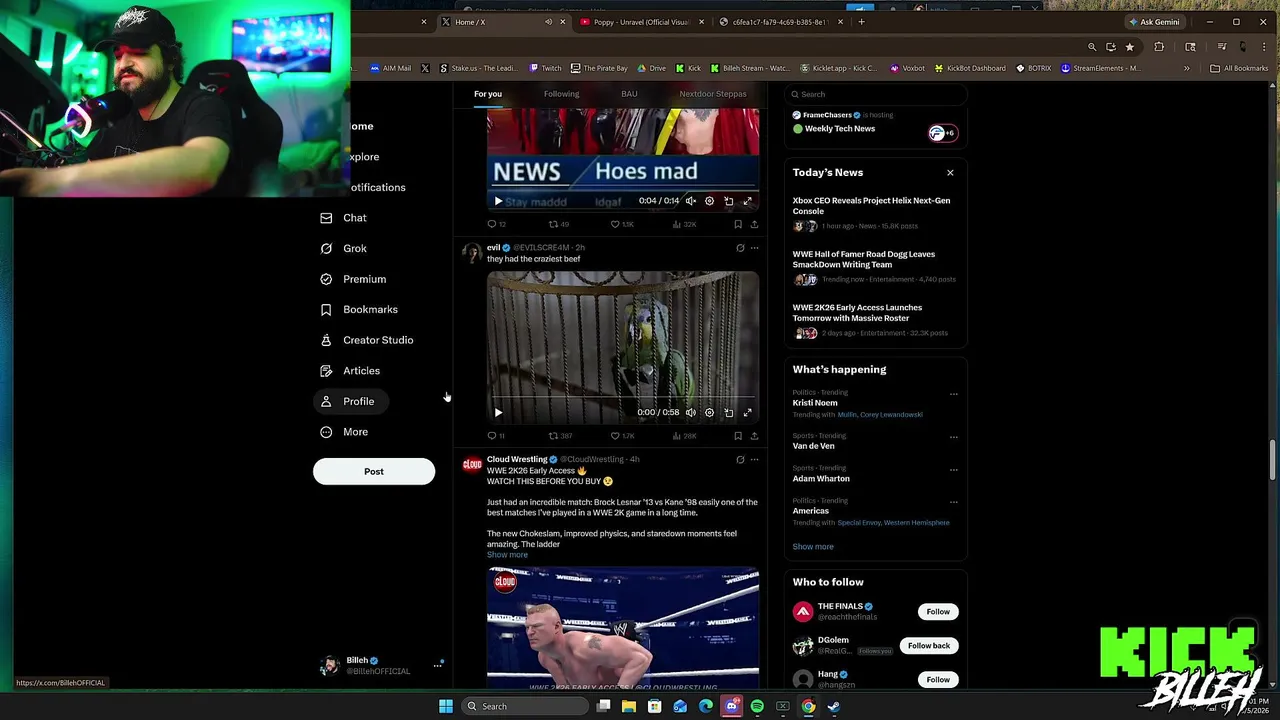1280x720 pixels.
Task: Switch to the For you tab
Action: click(488, 94)
